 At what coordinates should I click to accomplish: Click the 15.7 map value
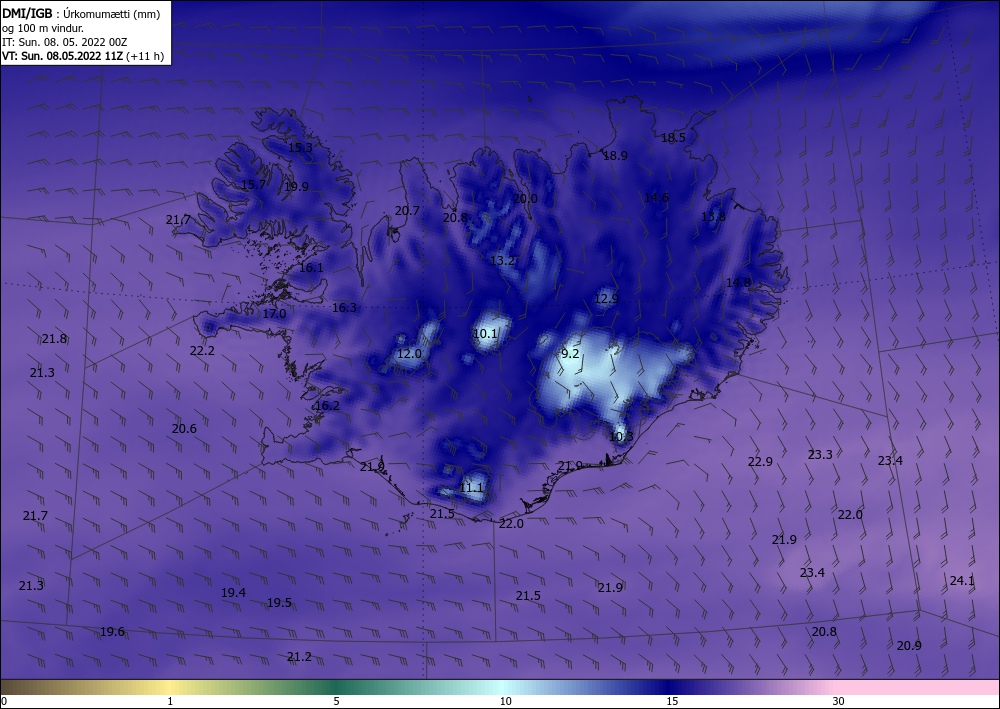coord(253,184)
